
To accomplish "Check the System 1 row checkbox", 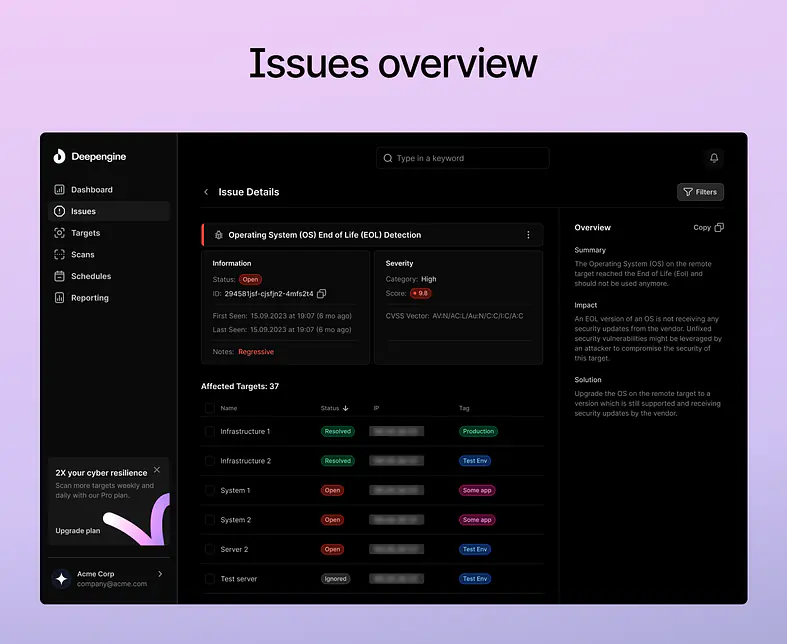I will (210, 490).
